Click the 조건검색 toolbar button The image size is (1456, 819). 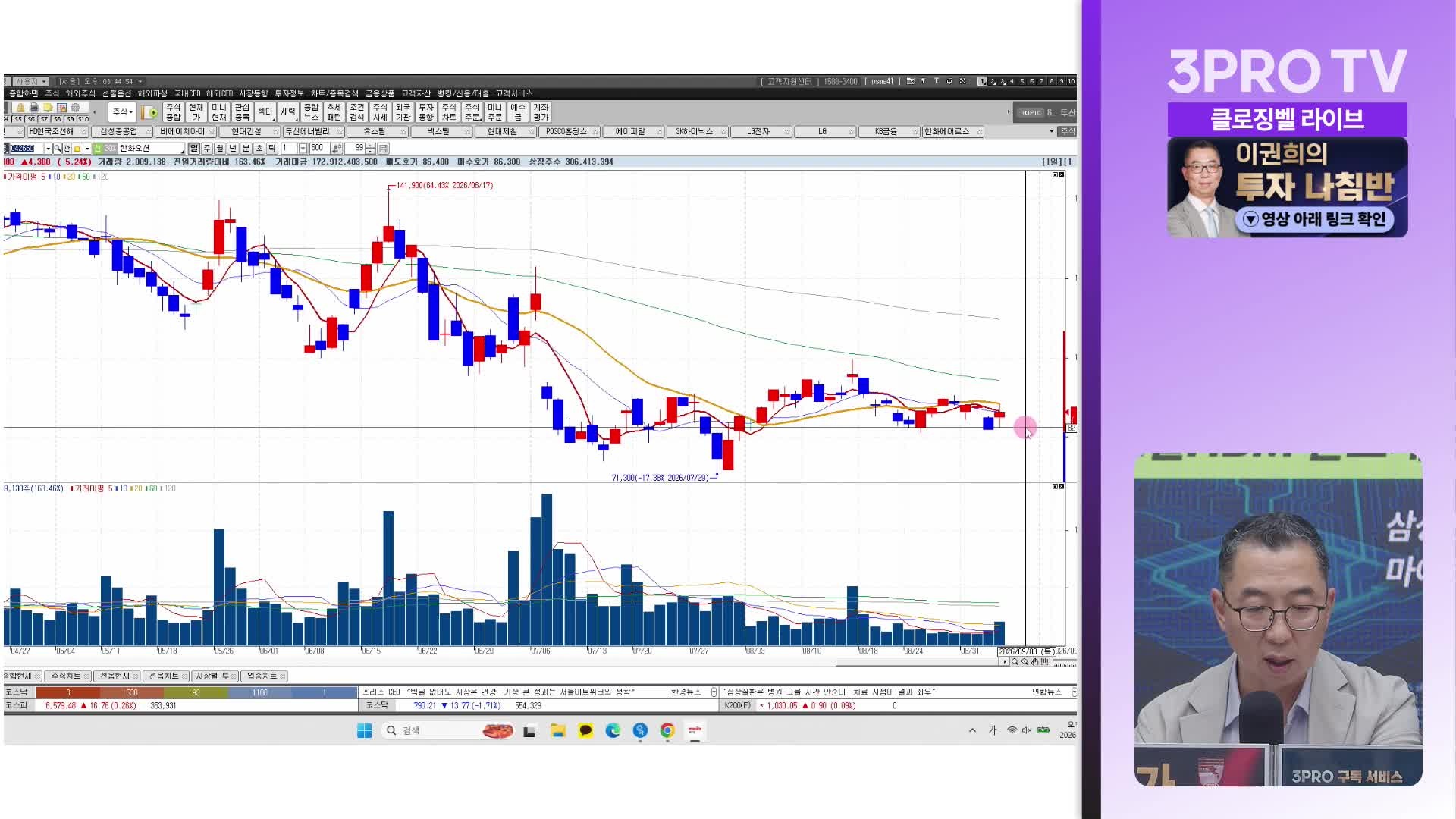[357, 112]
